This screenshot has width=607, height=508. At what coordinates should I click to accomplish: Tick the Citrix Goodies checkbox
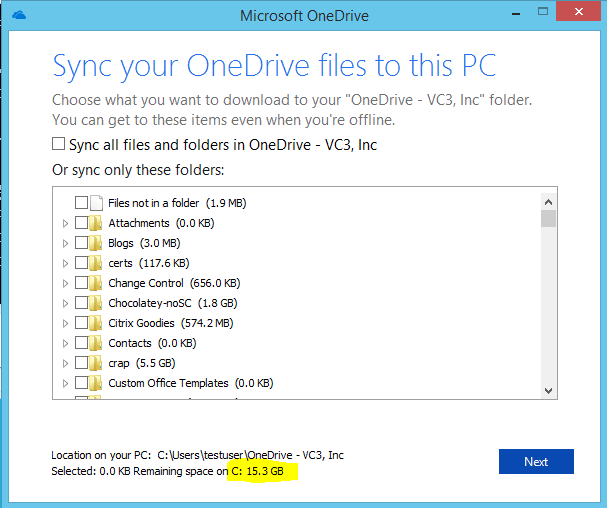click(81, 323)
